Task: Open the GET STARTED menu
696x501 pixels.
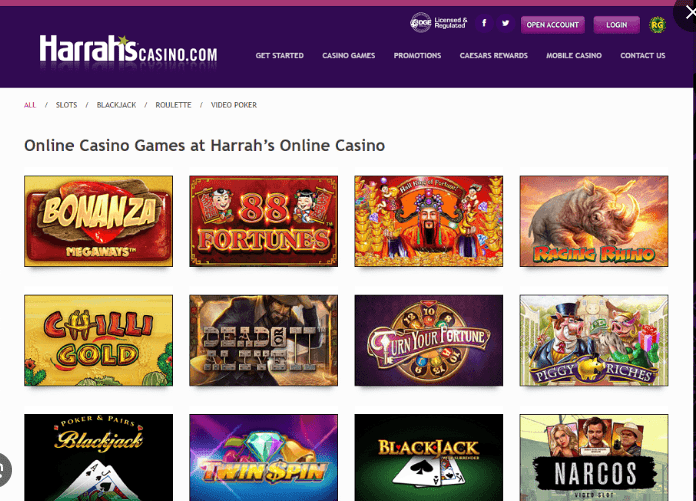Action: [280, 55]
